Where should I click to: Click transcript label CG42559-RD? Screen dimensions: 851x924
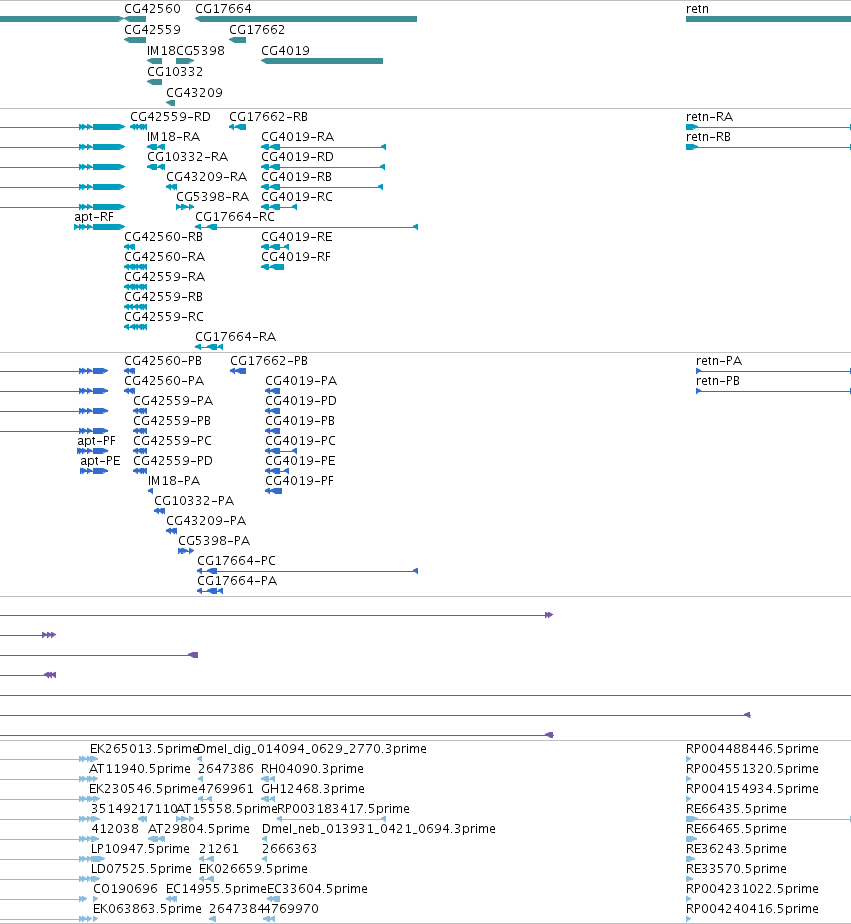click(170, 117)
